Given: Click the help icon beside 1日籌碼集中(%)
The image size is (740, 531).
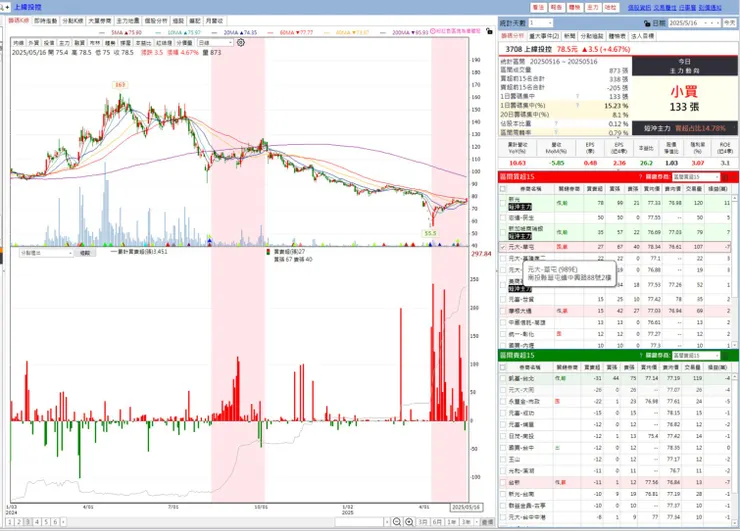Looking at the screenshot, I should coord(578,105).
